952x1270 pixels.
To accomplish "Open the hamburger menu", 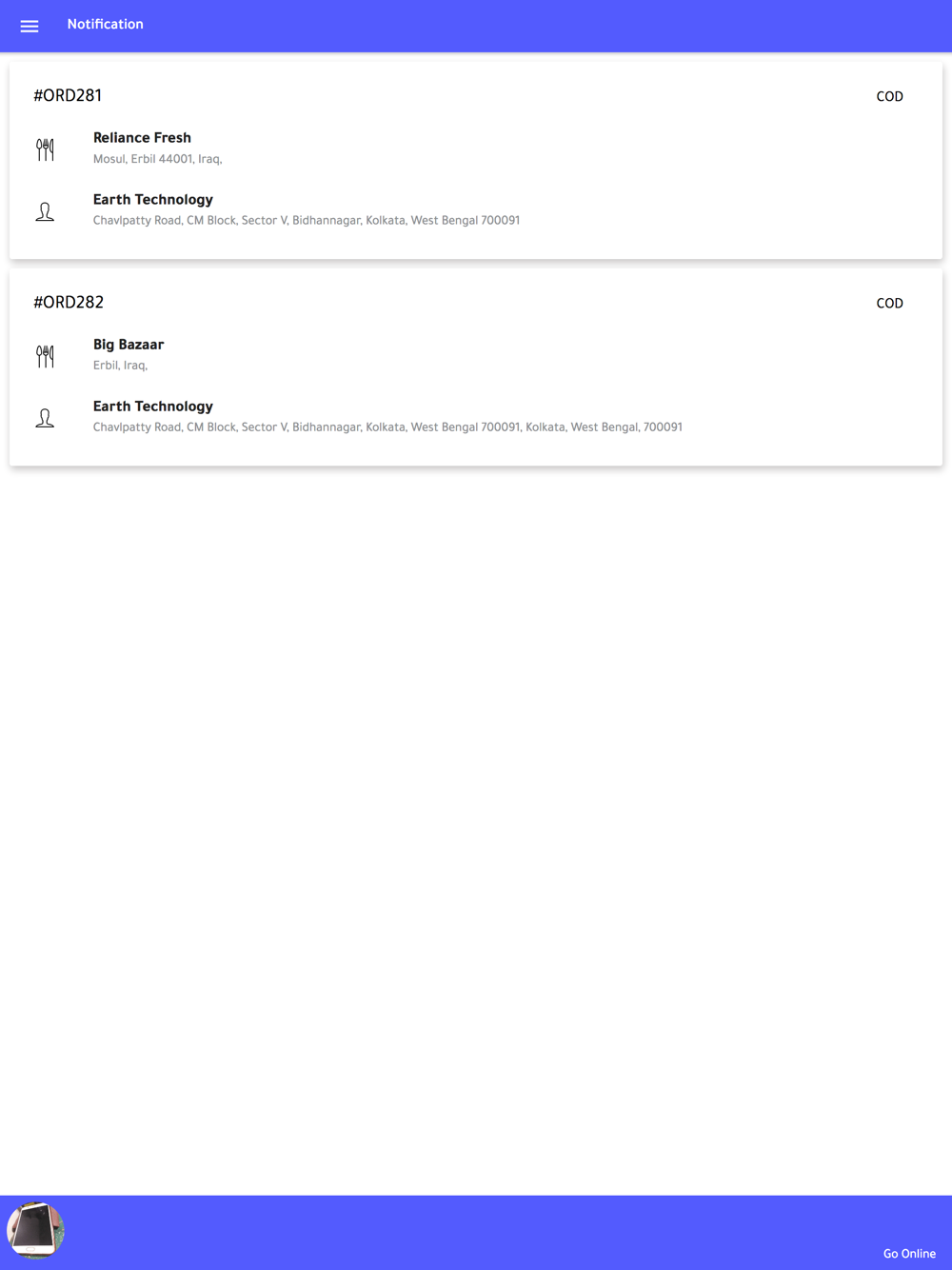I will coord(30,26).
